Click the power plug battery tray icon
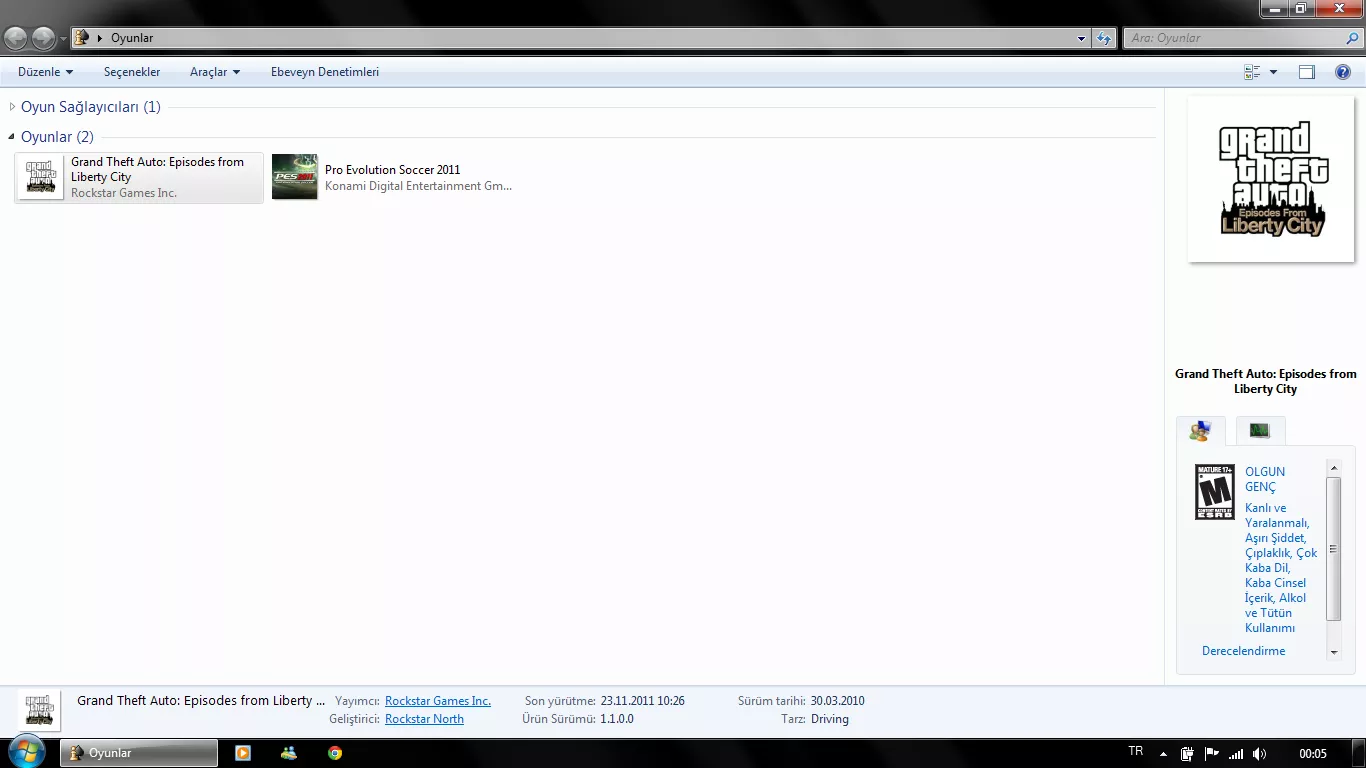The image size is (1366, 768). (x=1187, y=753)
